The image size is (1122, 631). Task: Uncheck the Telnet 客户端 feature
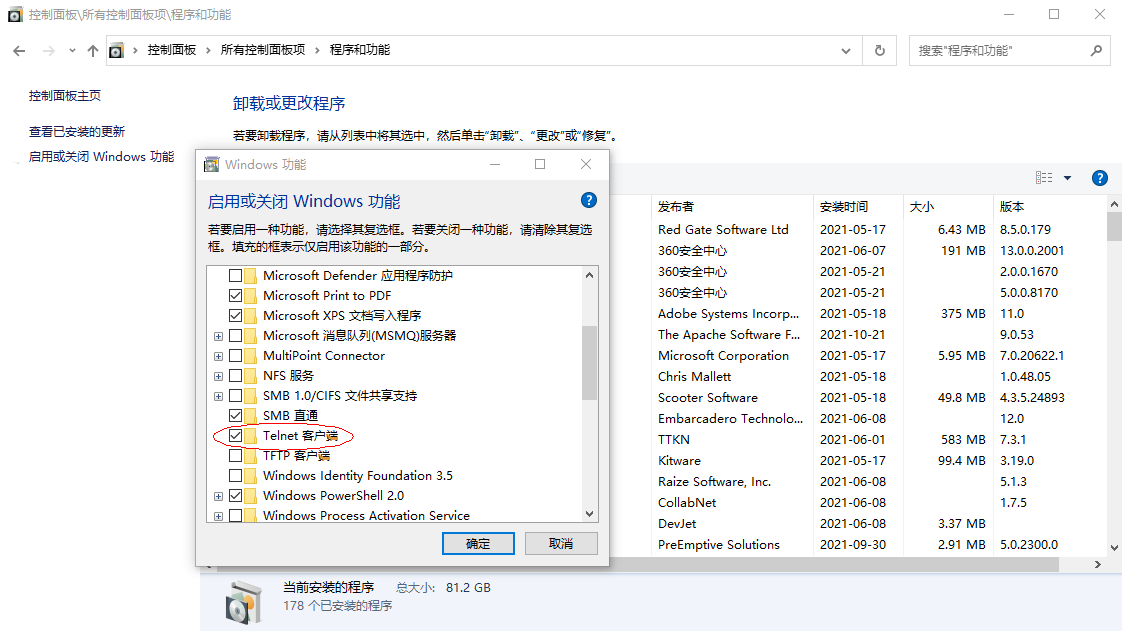236,436
